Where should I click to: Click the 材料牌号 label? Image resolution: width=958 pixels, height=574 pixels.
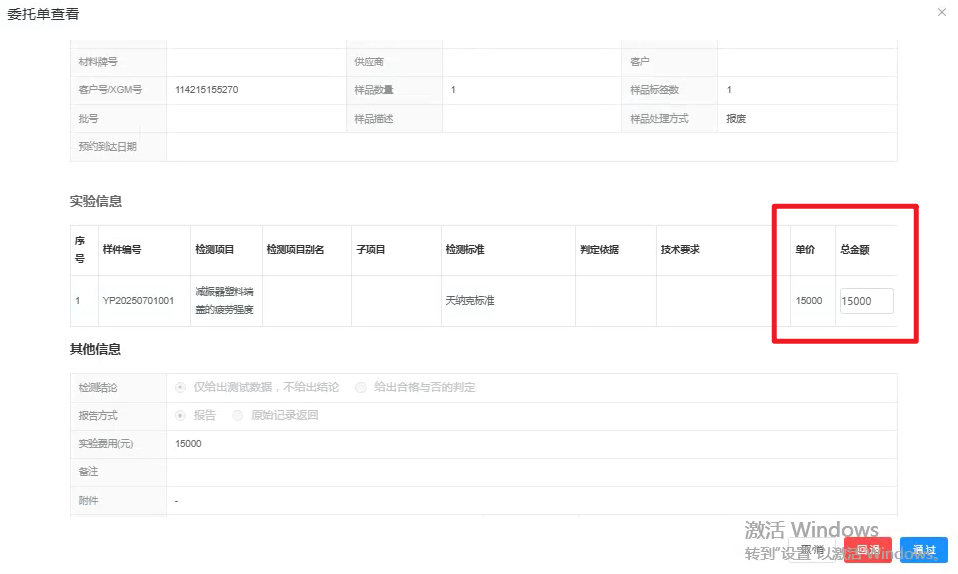click(98, 62)
